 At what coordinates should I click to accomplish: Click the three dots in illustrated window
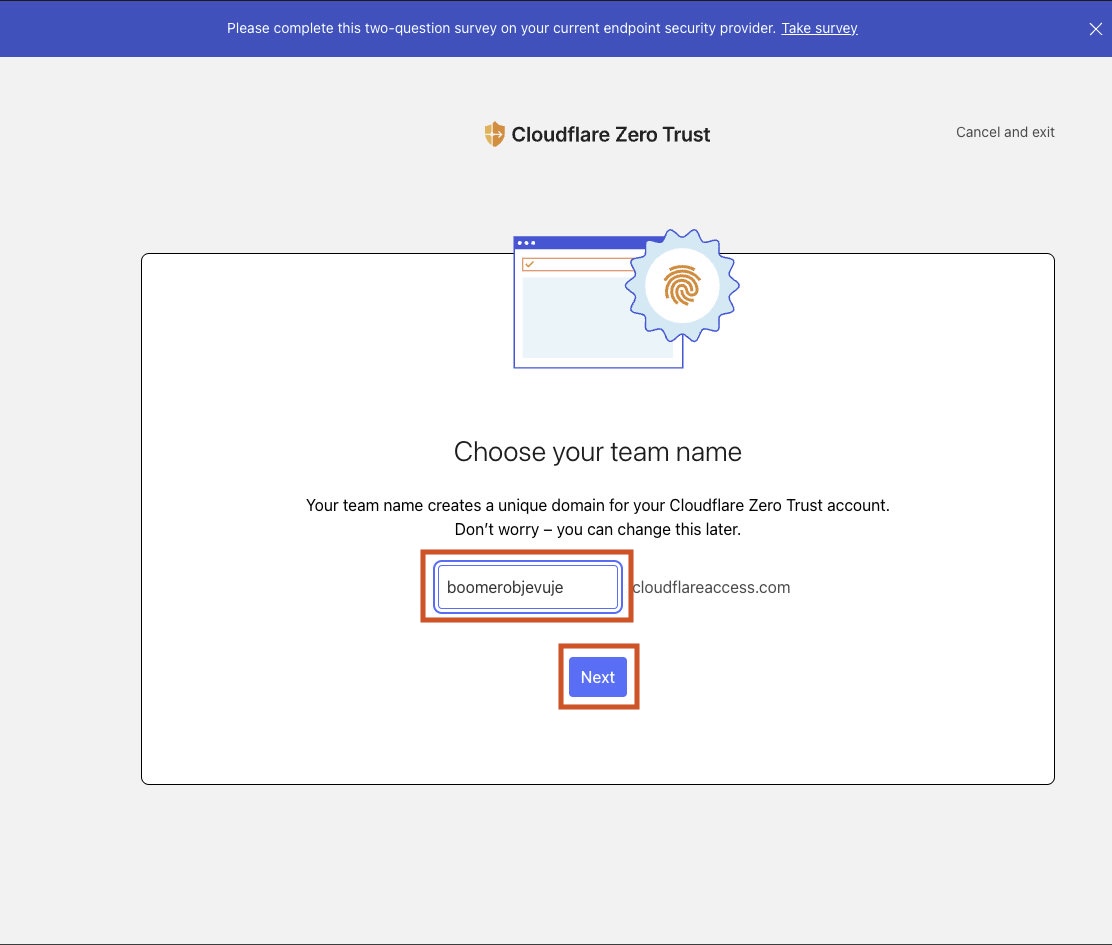526,243
